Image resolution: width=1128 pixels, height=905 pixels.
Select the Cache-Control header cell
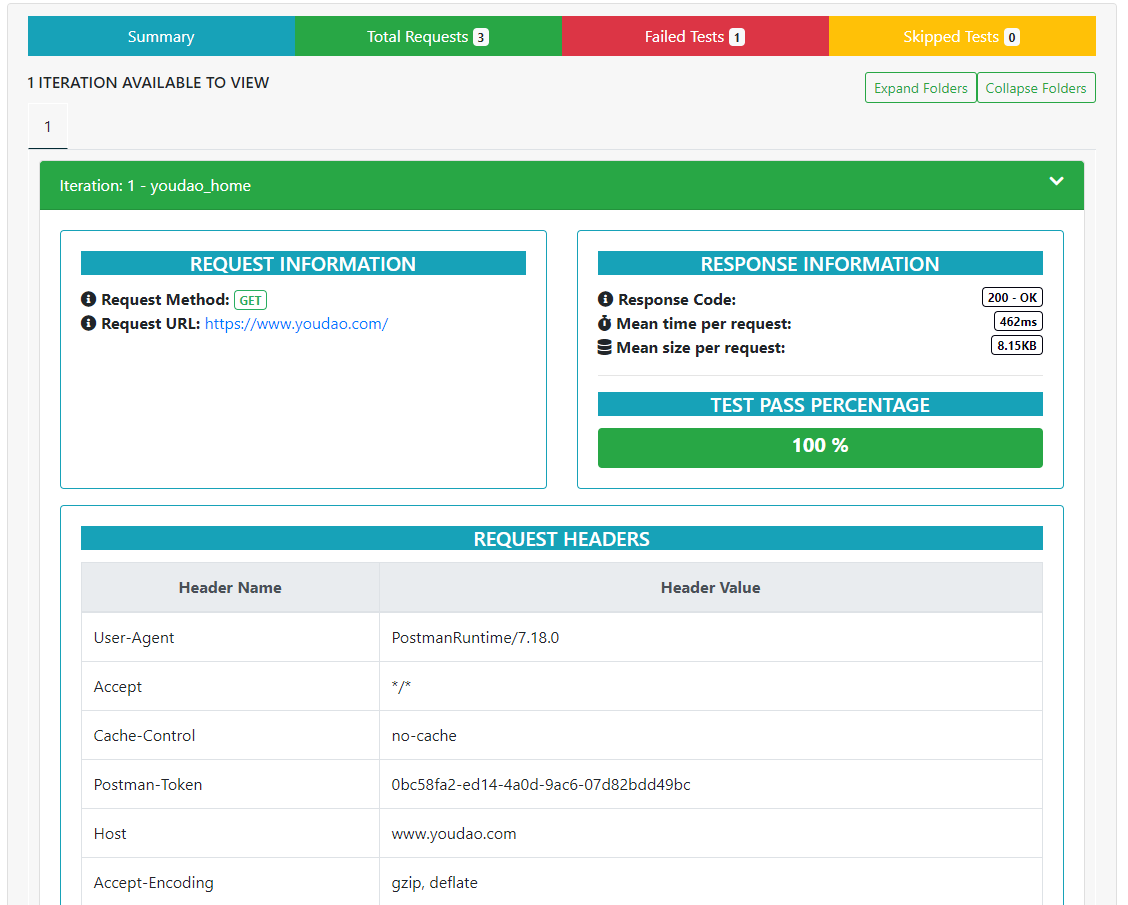(230, 735)
